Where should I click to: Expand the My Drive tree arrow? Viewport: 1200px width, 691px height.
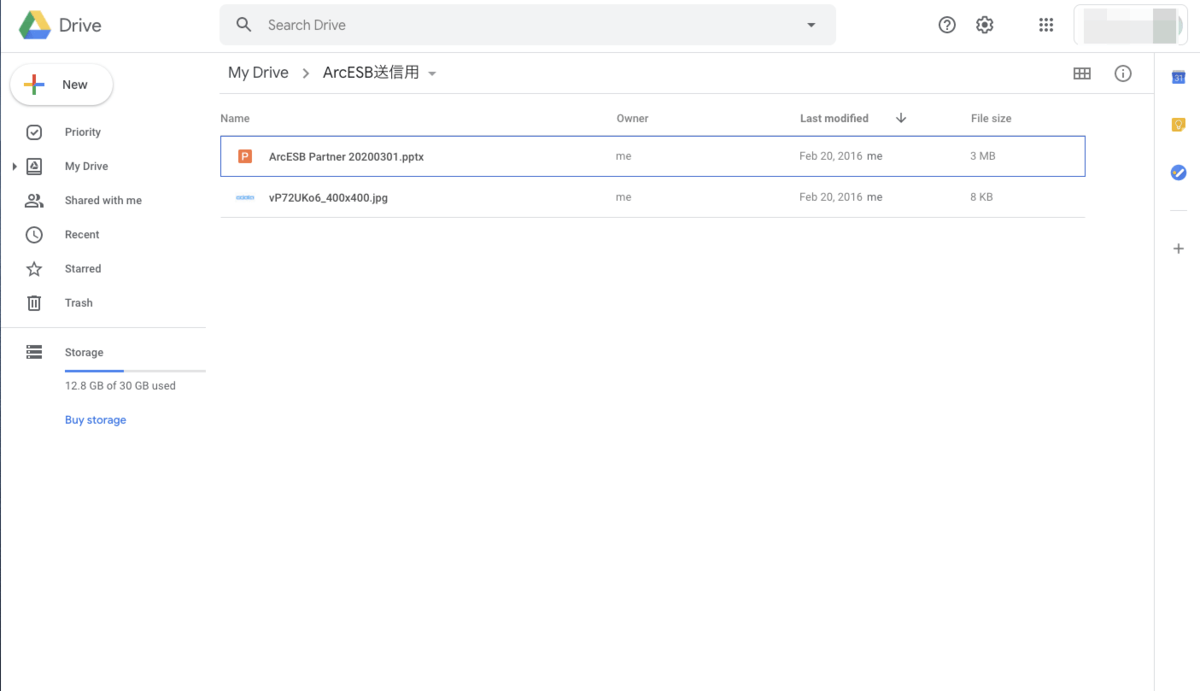point(14,166)
